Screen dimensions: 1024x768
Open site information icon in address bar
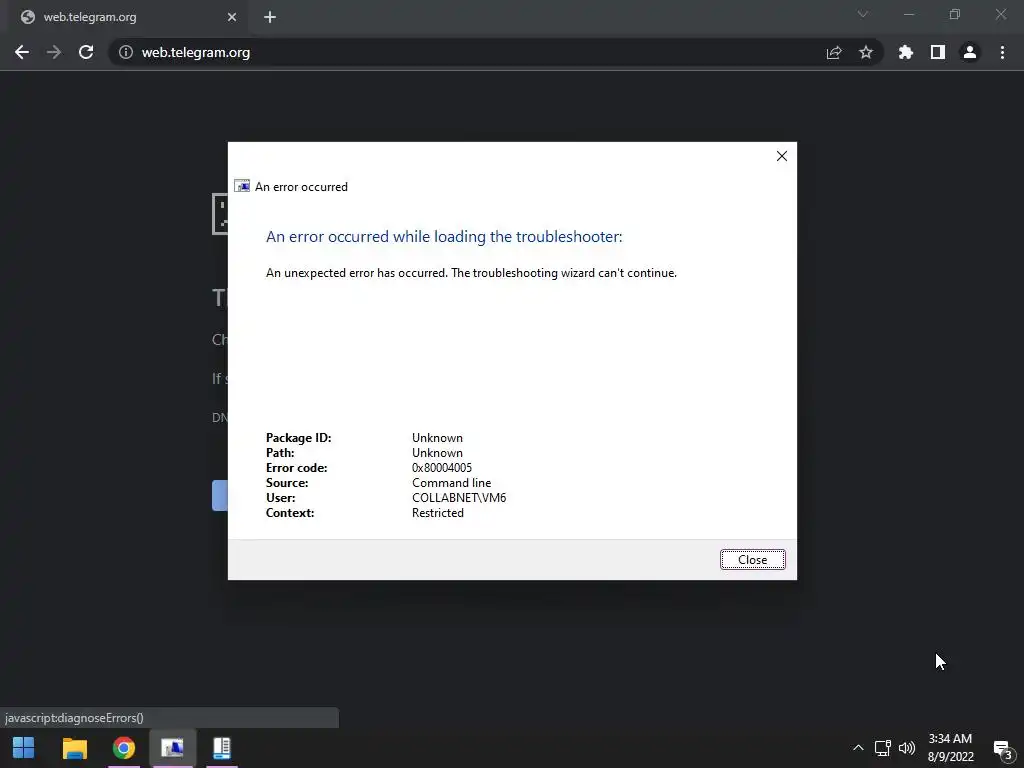[125, 52]
